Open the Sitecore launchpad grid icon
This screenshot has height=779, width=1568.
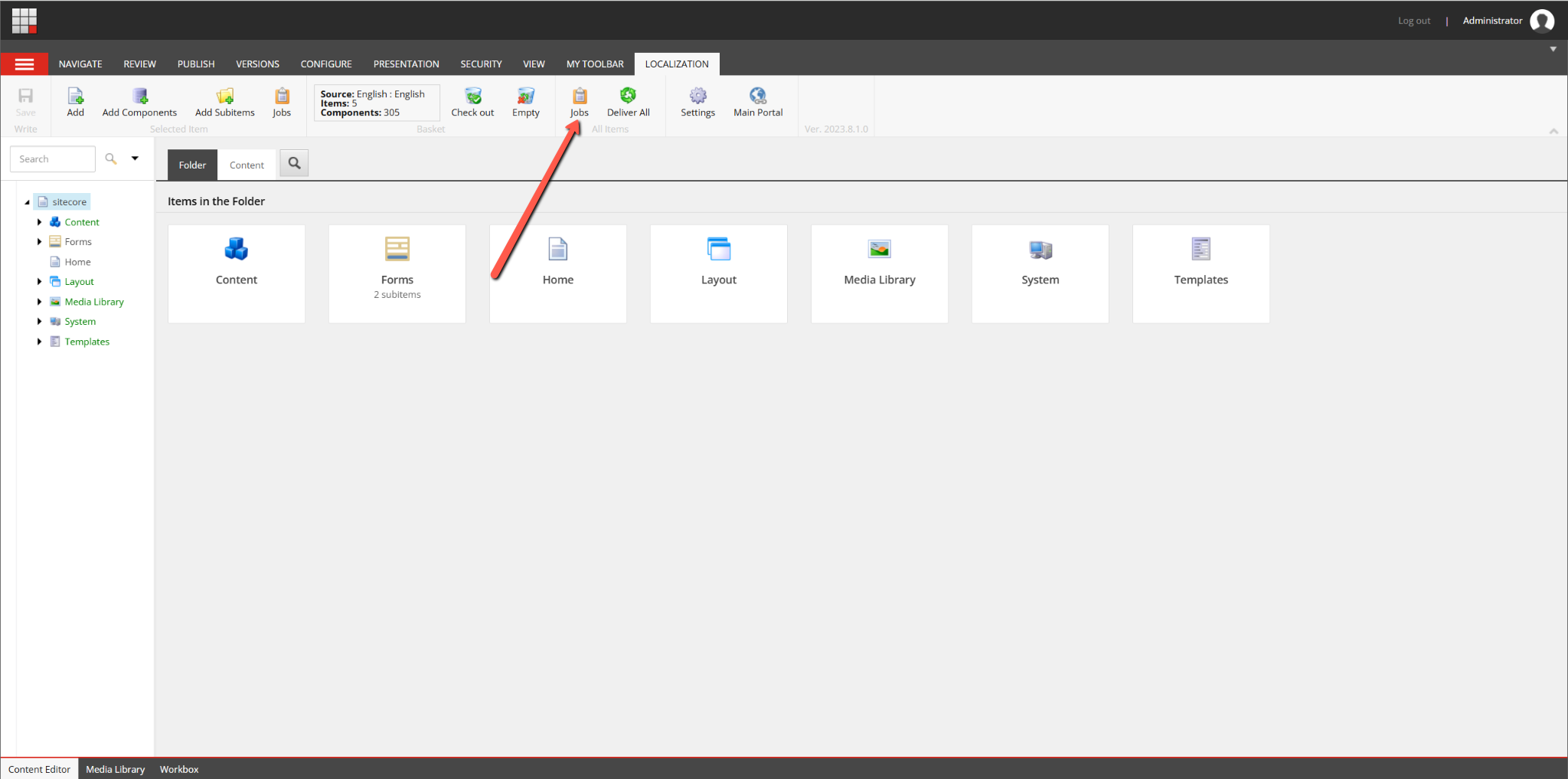pyautogui.click(x=24, y=21)
